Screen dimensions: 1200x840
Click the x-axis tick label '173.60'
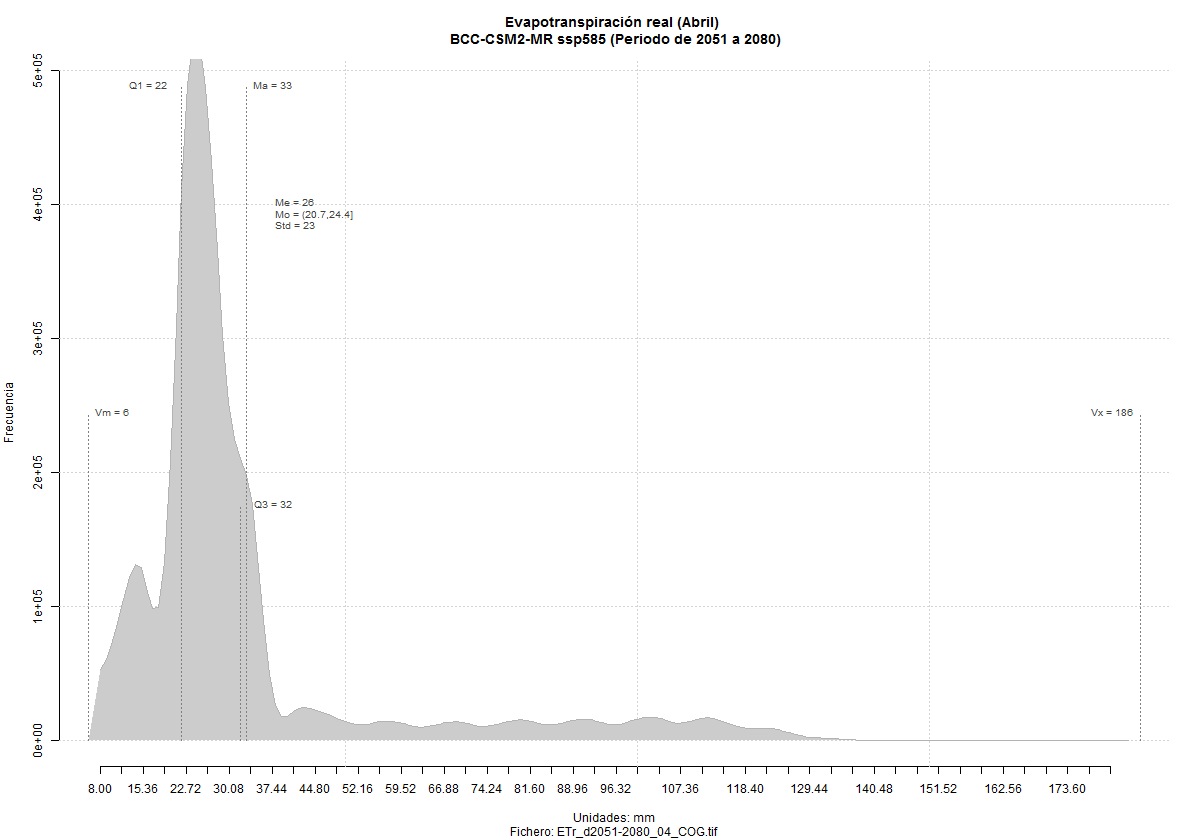point(1067,790)
